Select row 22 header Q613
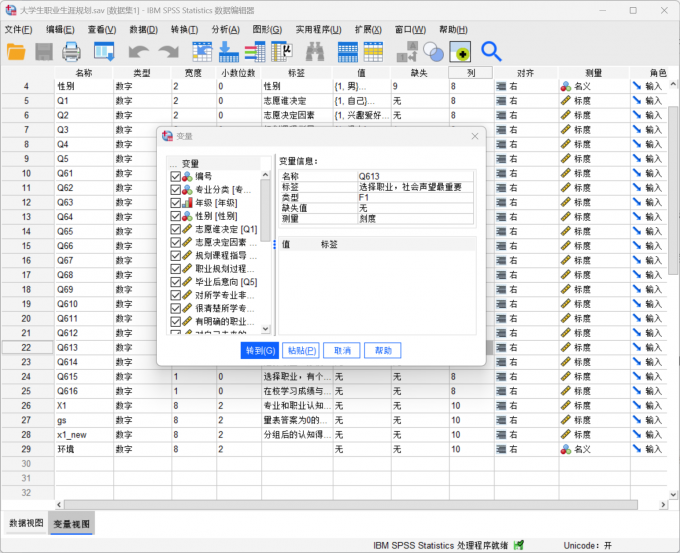This screenshot has width=680, height=553. (27, 347)
